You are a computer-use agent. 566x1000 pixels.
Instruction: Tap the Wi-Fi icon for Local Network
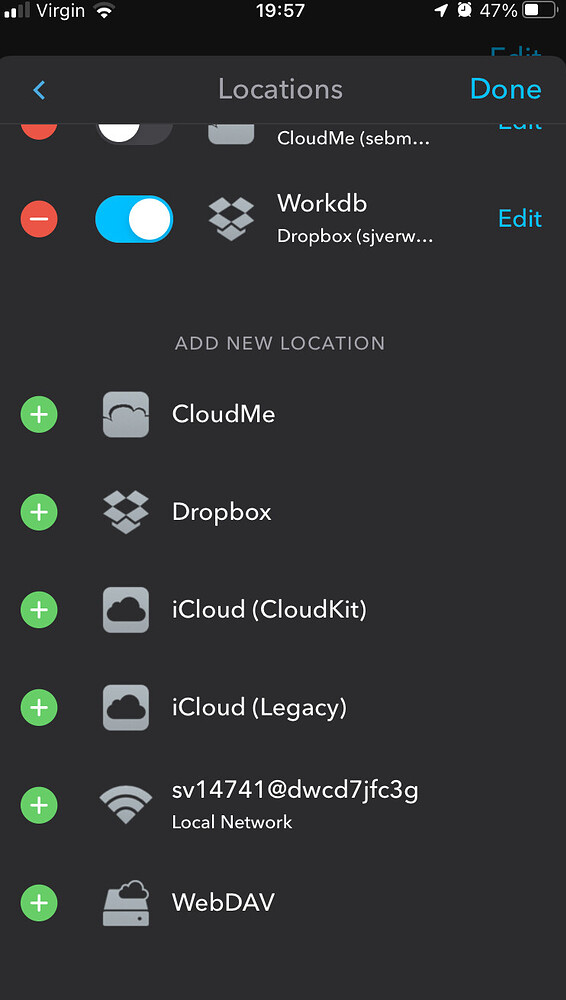(x=126, y=805)
